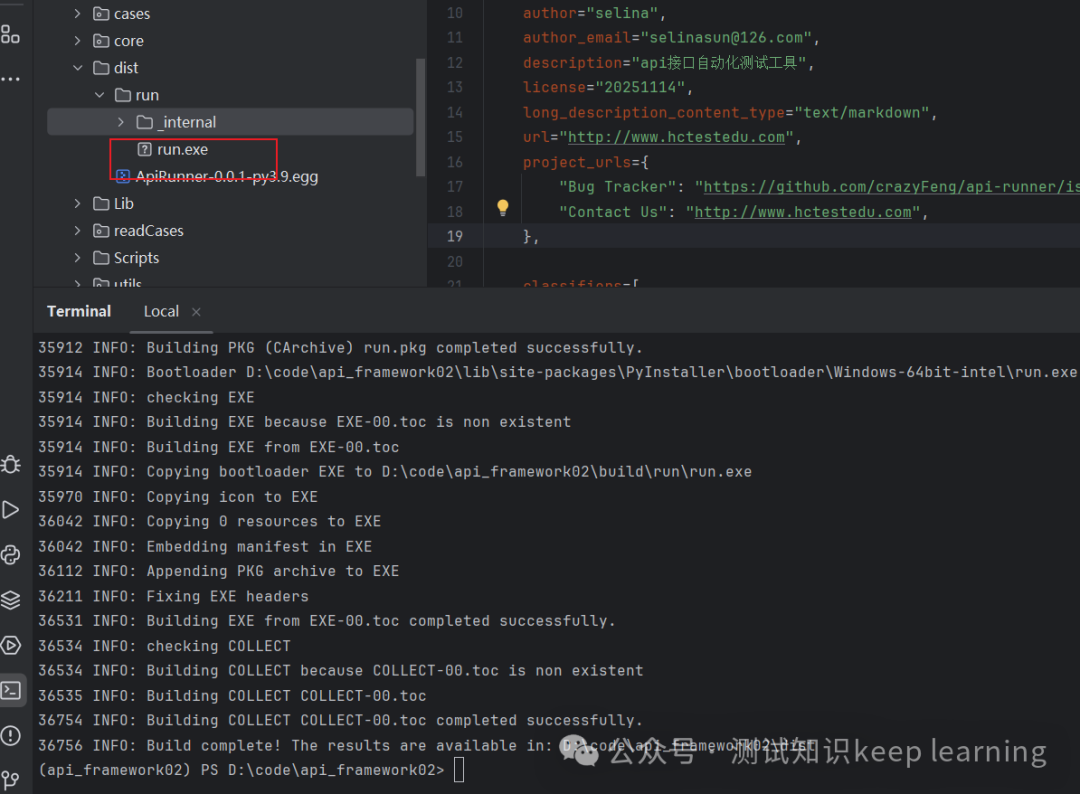The image size is (1080, 794).
Task: Collapse the dist folder
Action: [77, 67]
